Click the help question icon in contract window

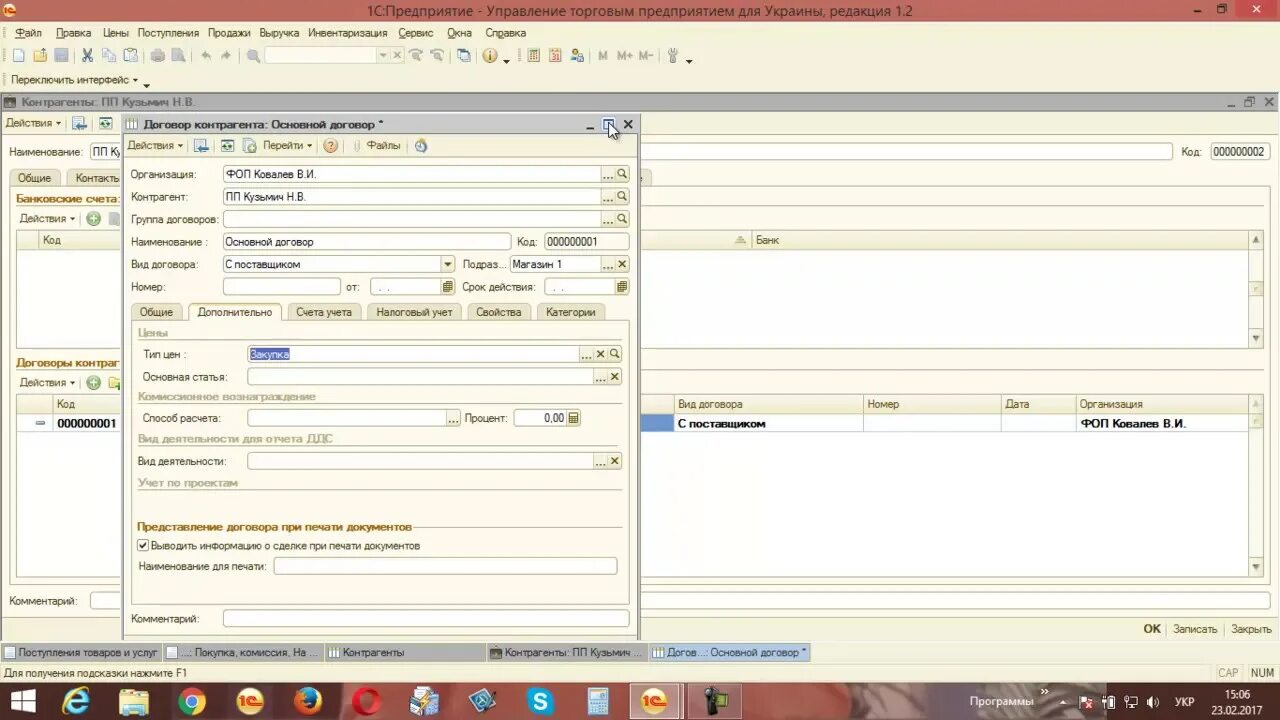[x=331, y=146]
